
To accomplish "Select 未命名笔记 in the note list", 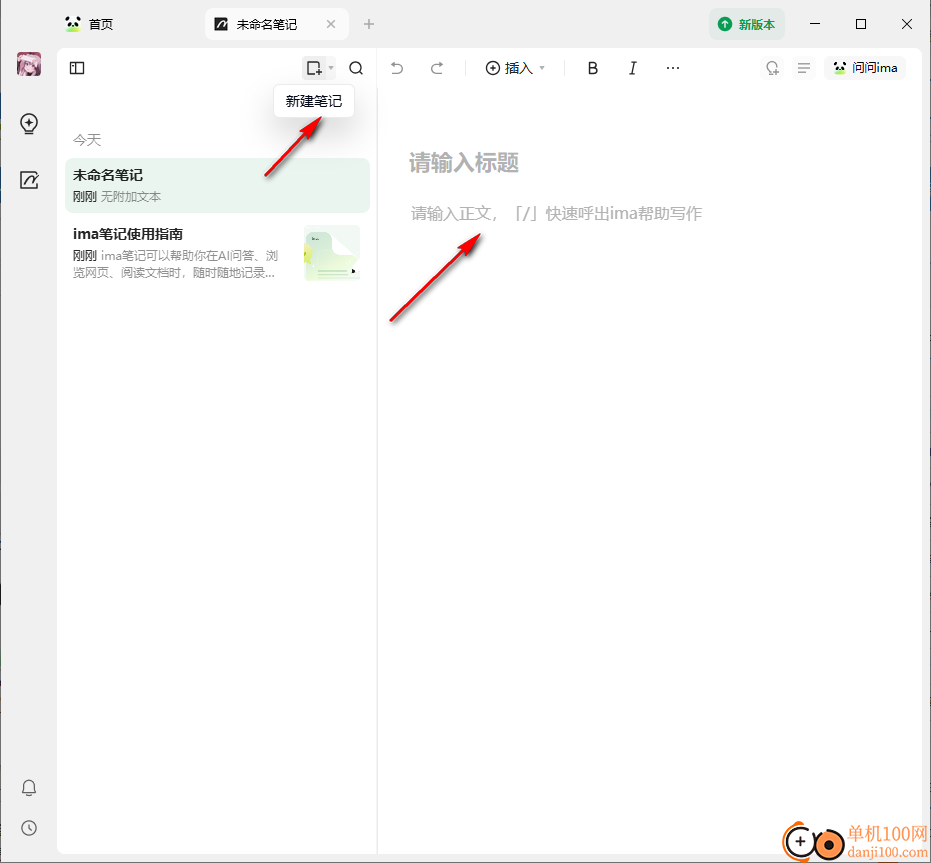I will coord(217,185).
